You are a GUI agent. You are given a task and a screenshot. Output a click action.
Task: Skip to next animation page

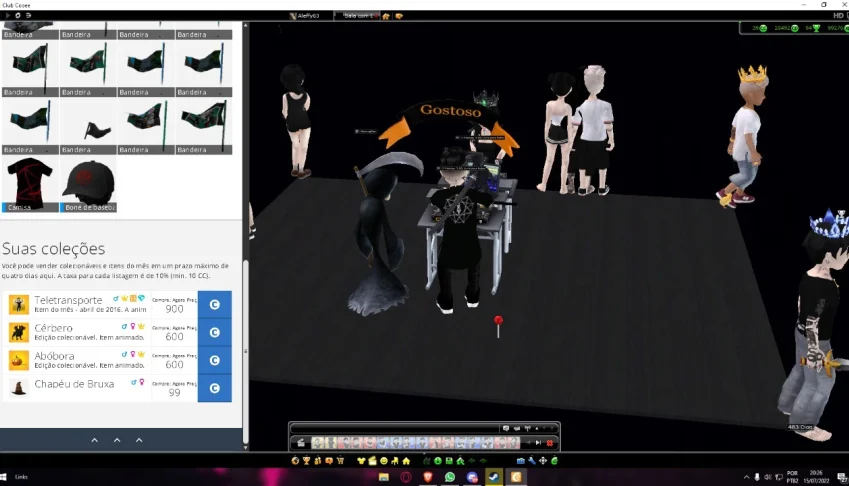[x=538, y=443]
